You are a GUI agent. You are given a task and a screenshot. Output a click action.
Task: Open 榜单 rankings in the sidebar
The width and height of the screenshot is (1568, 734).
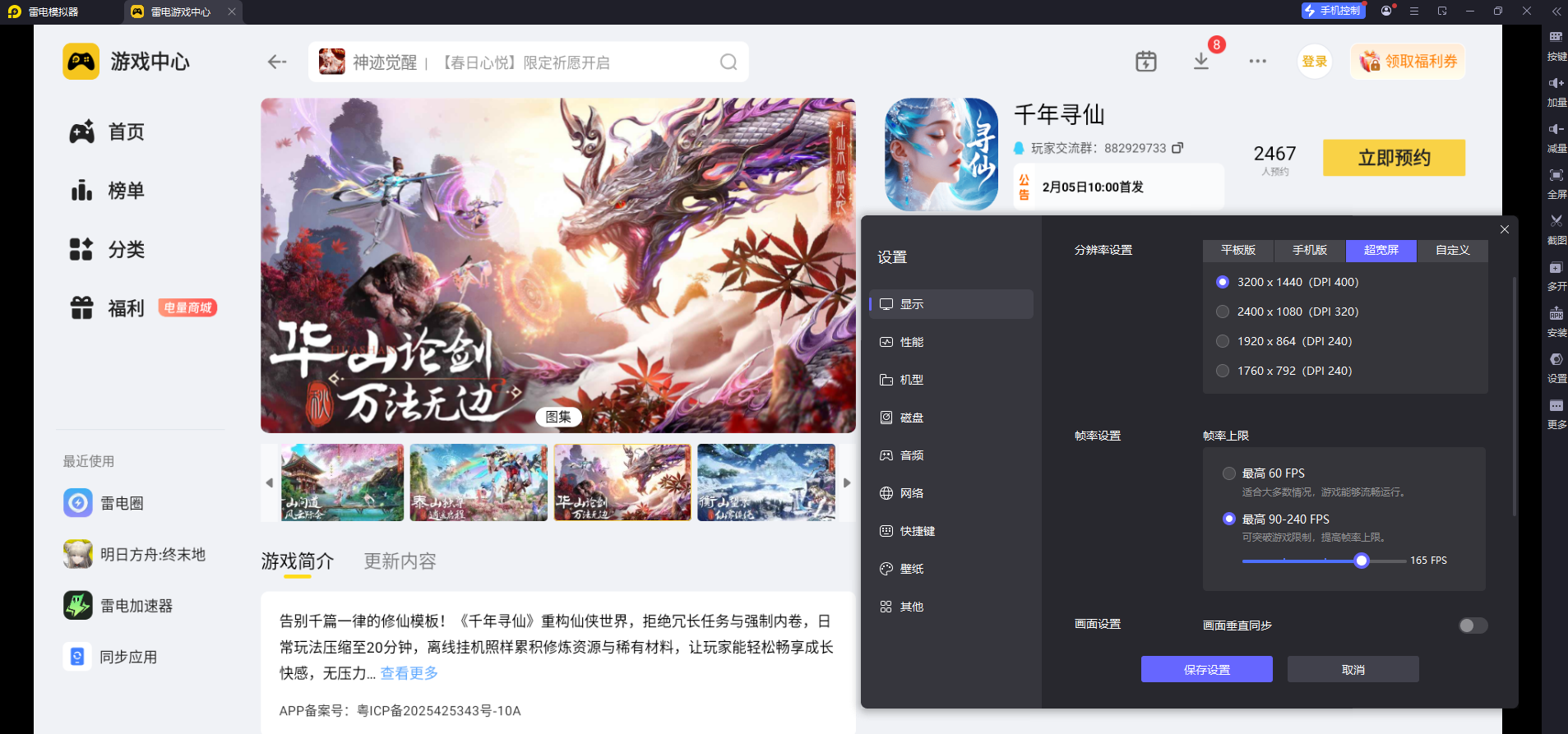pos(108,191)
